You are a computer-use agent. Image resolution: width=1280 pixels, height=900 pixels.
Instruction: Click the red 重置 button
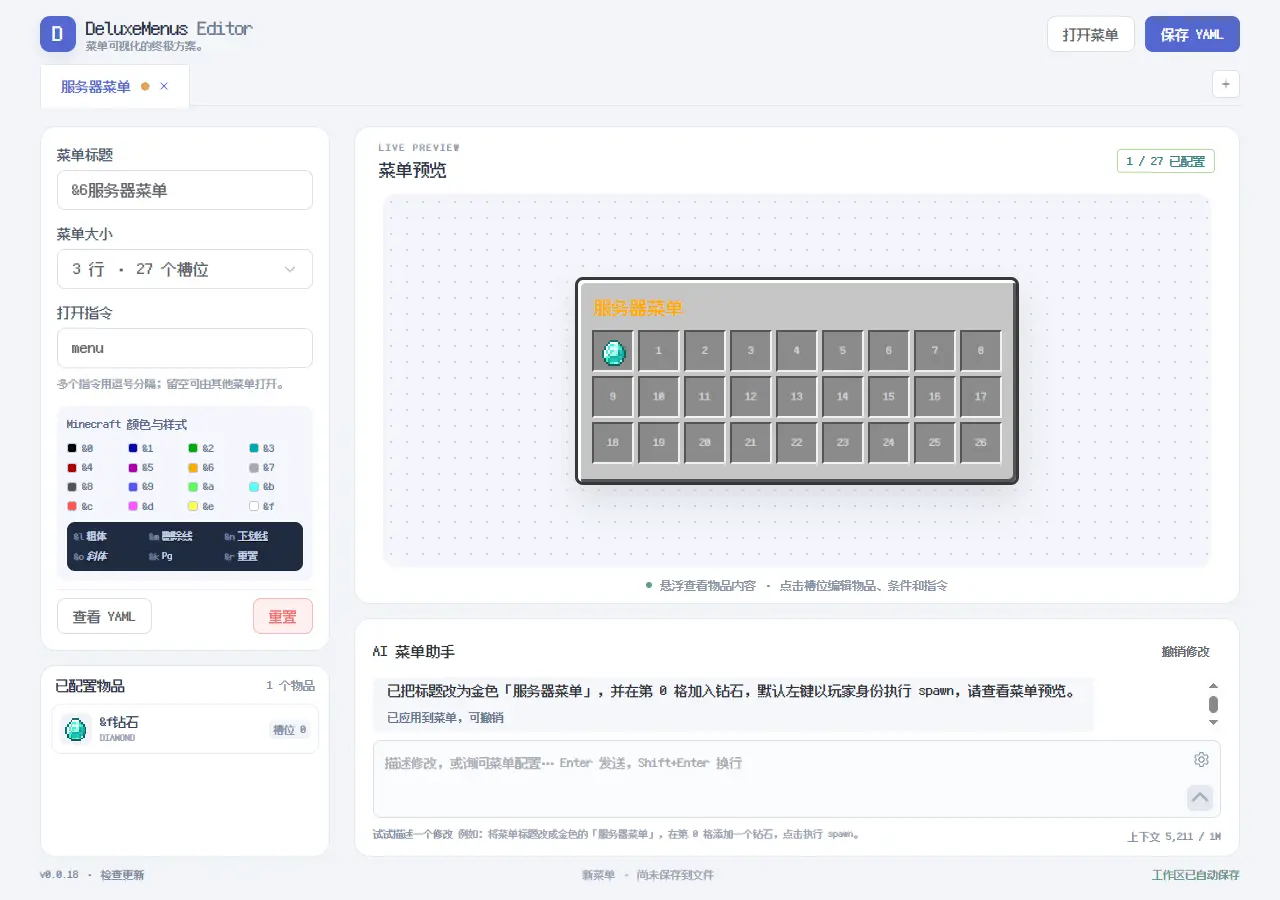pyautogui.click(x=282, y=616)
